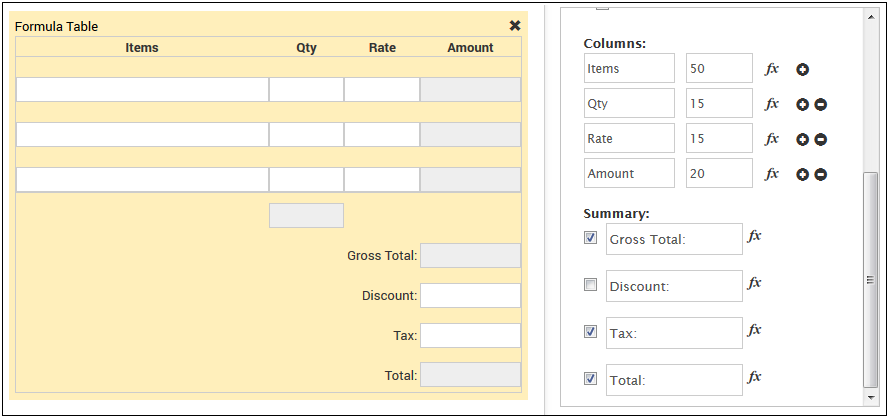
Task: Click the fx formula icon for Items column
Action: [771, 69]
